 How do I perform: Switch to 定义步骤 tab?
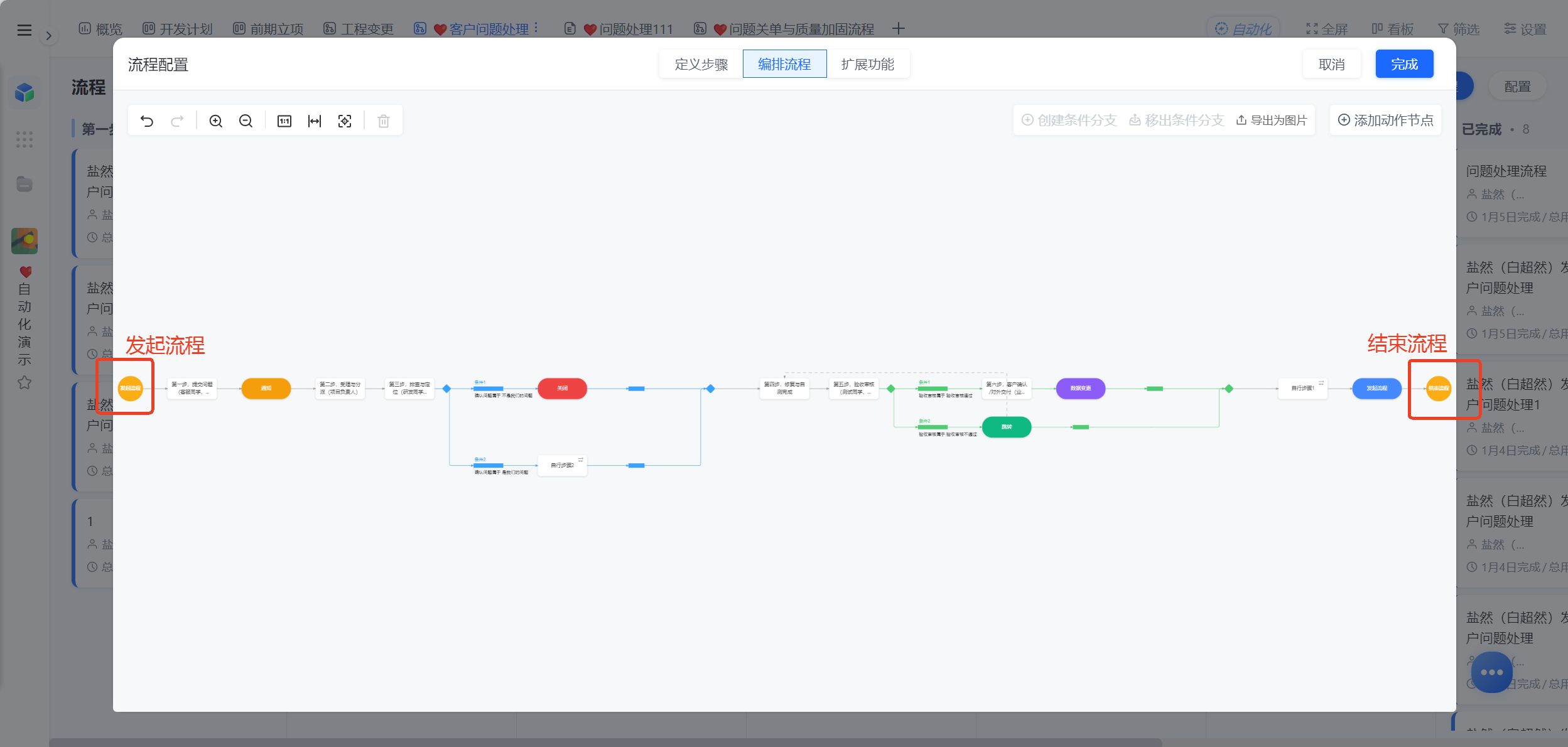[701, 64]
